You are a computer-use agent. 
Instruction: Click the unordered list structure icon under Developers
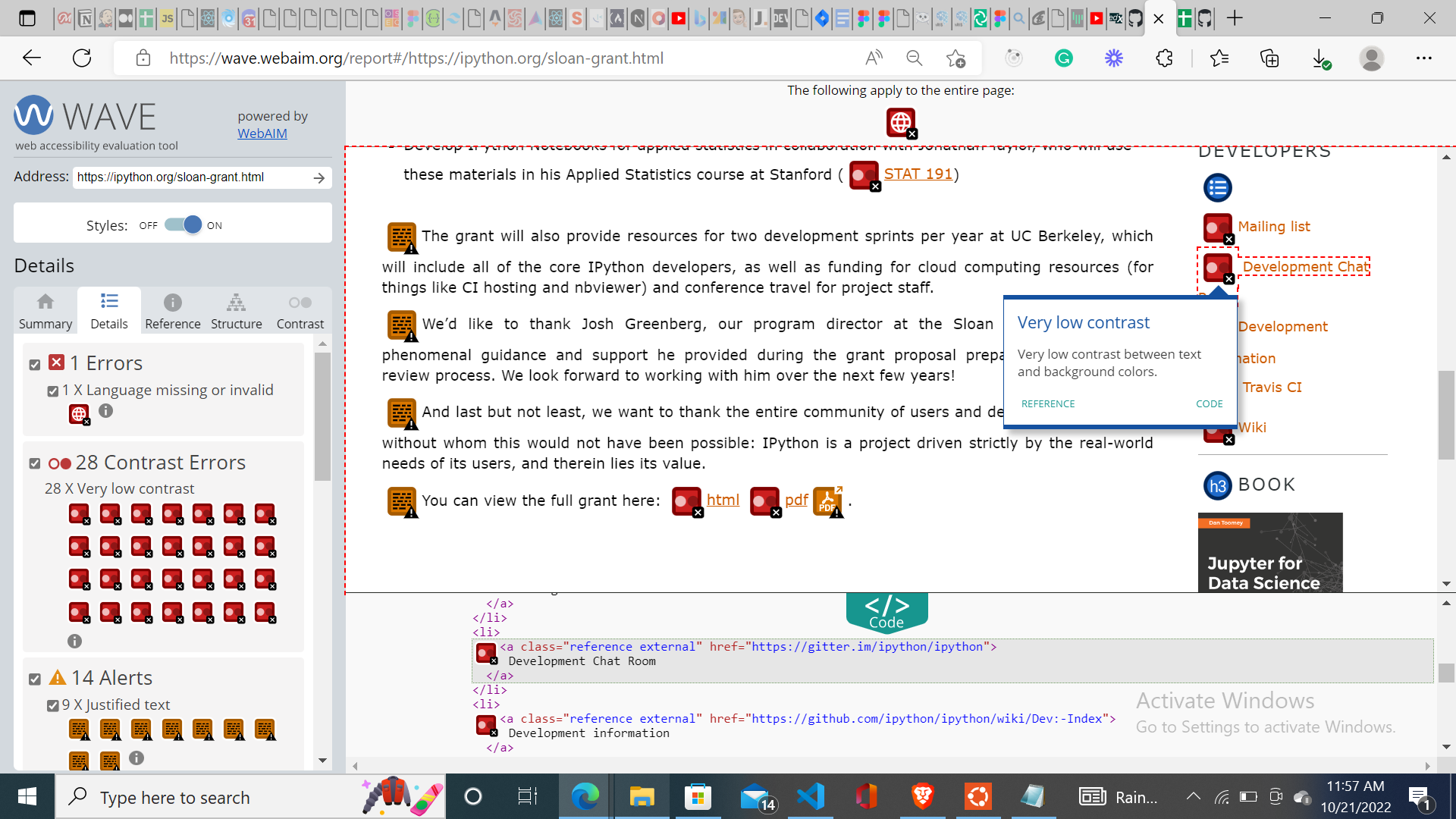(x=1217, y=187)
